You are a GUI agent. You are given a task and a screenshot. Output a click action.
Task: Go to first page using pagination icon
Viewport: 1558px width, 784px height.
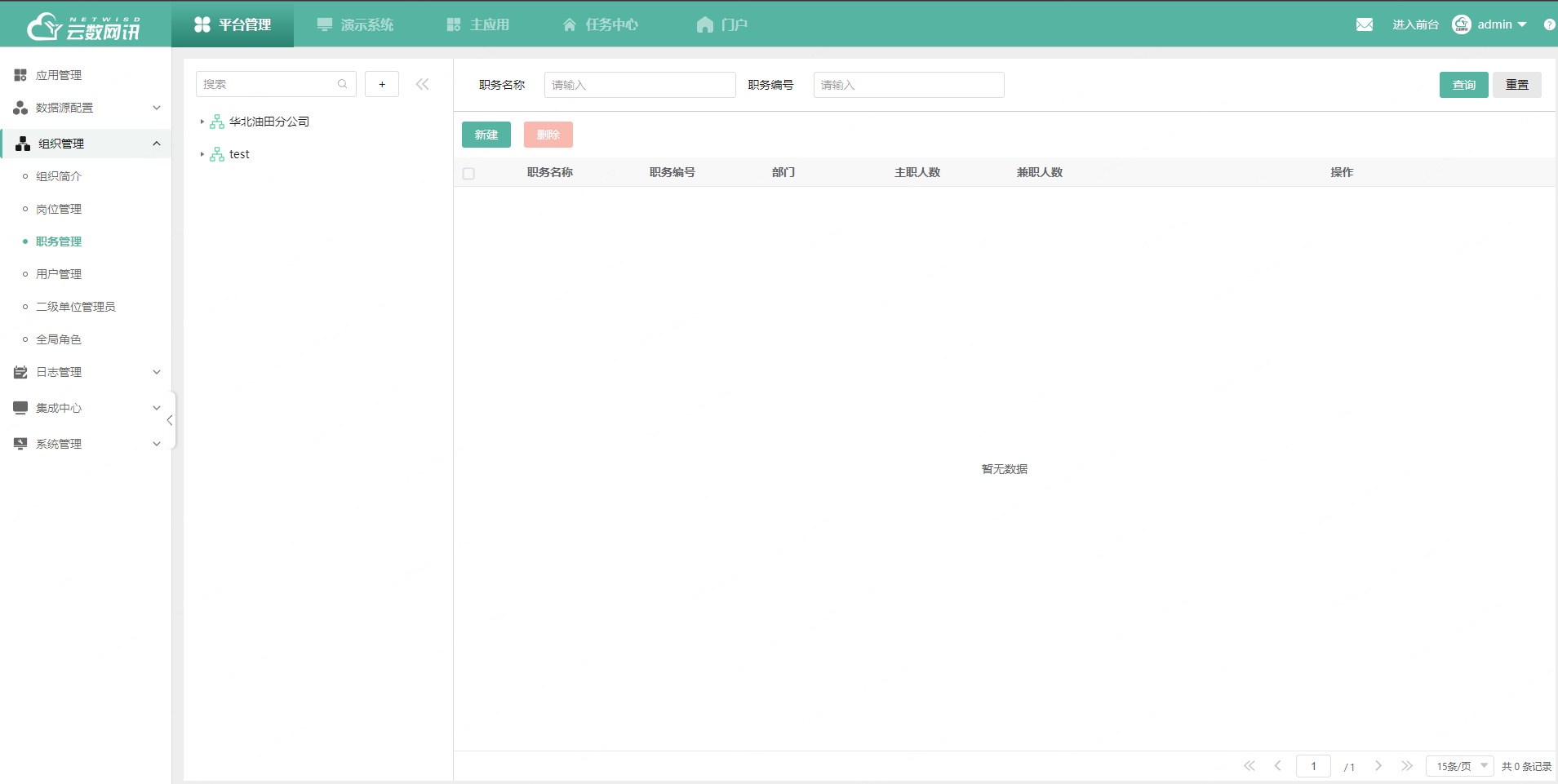1250,766
